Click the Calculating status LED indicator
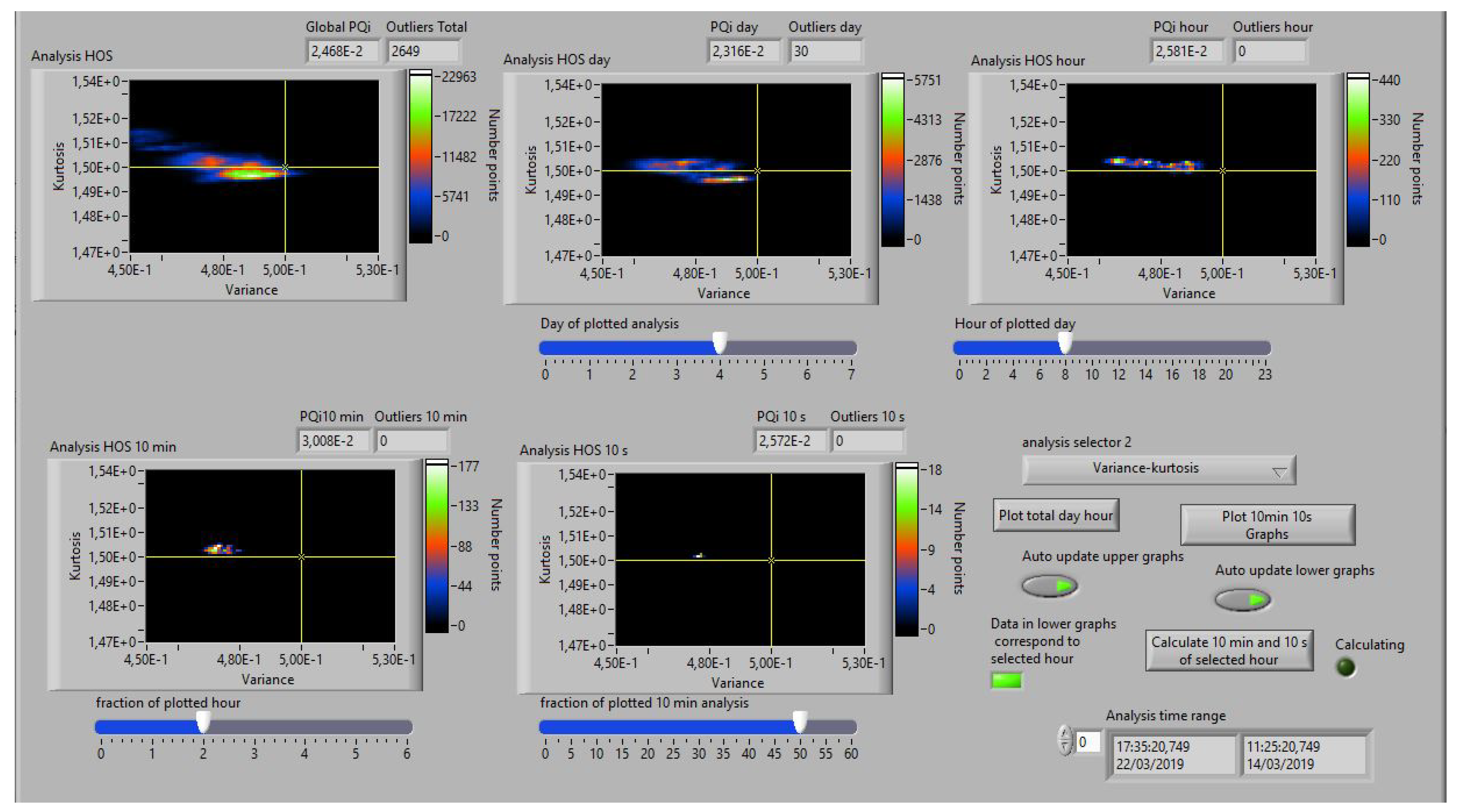Viewport: 1464px width, 812px height. coord(1346,667)
